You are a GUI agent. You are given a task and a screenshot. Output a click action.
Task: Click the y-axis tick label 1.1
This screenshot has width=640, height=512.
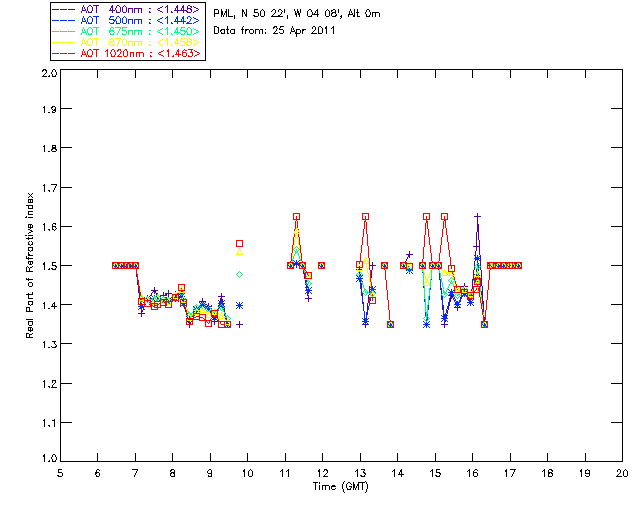pos(49,423)
